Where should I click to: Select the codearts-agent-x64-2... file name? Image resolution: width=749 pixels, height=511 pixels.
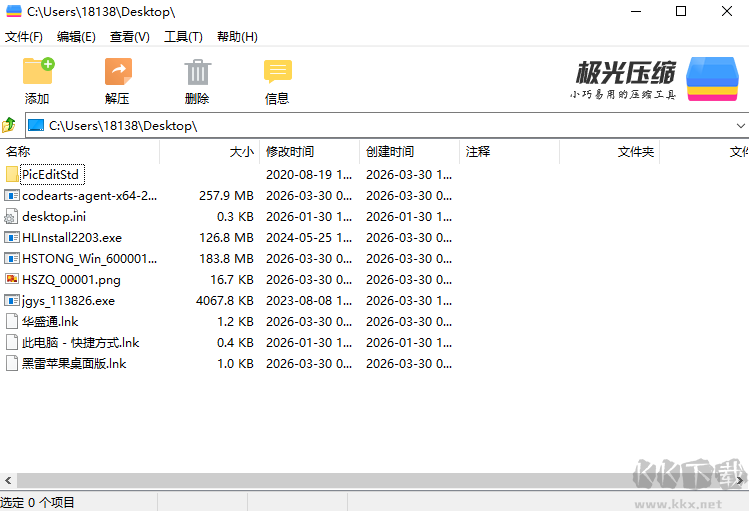point(89,195)
